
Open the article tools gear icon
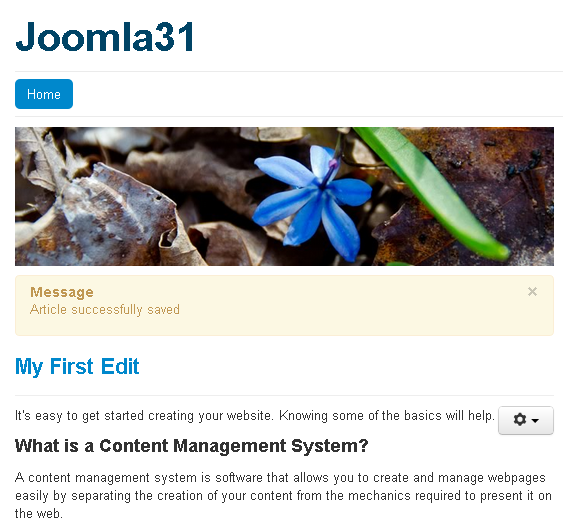pyautogui.click(x=520, y=419)
